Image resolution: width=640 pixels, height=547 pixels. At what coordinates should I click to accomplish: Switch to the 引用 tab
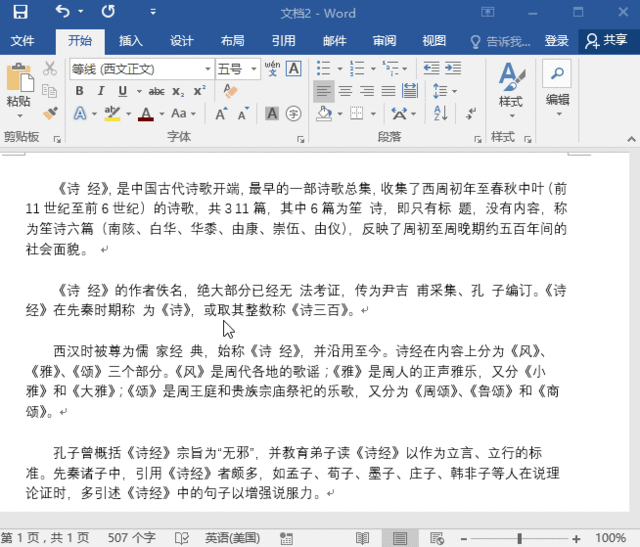pos(283,40)
